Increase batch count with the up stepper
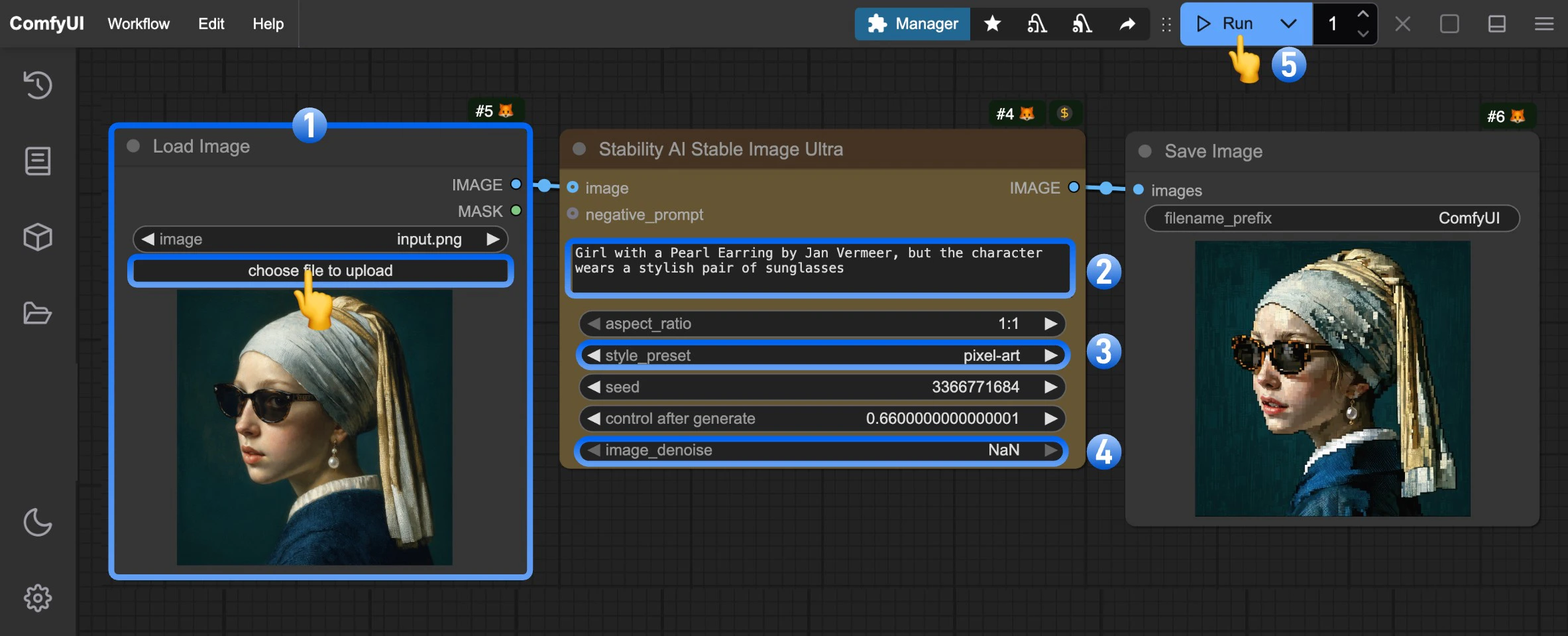1568x636 pixels. click(1363, 15)
